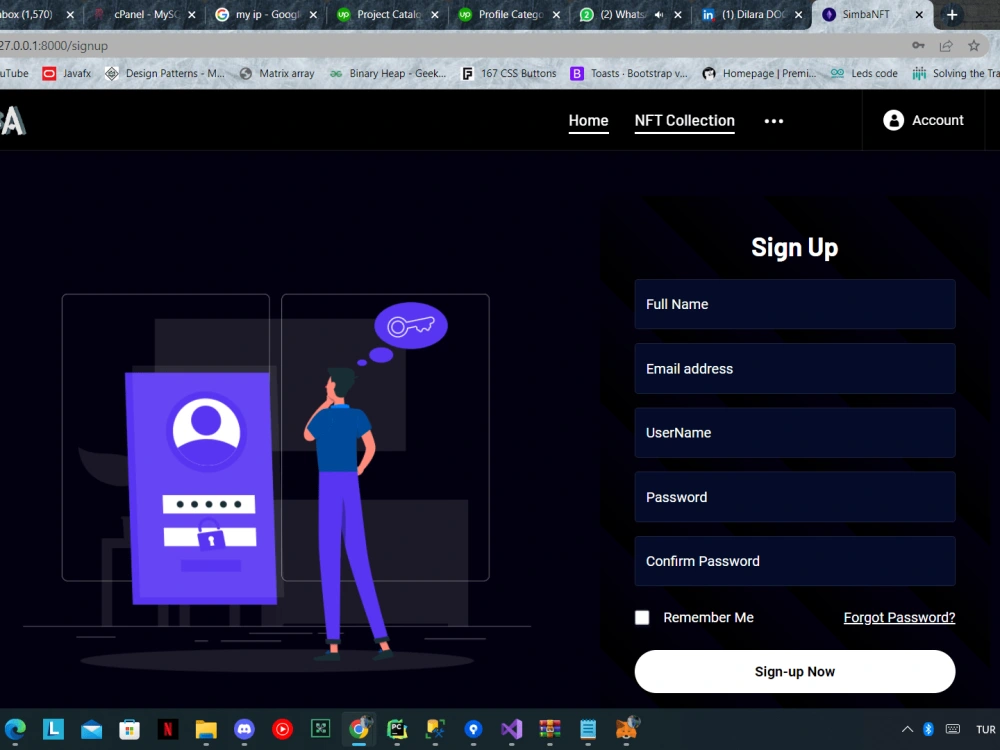Open Matrix array bookmark

(x=277, y=73)
